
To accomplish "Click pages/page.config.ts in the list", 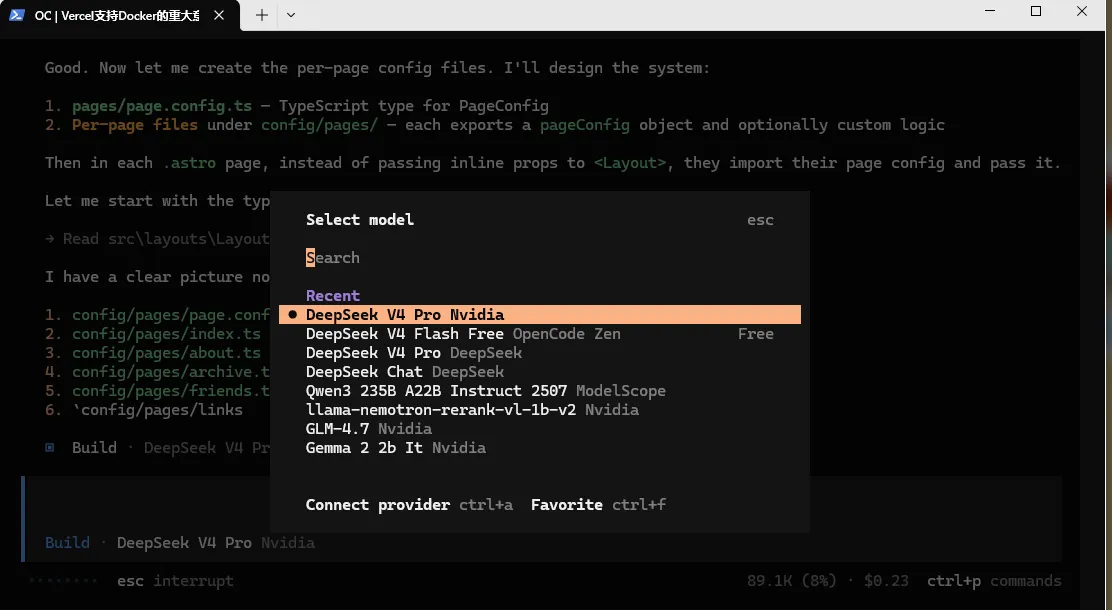I will tap(162, 106).
